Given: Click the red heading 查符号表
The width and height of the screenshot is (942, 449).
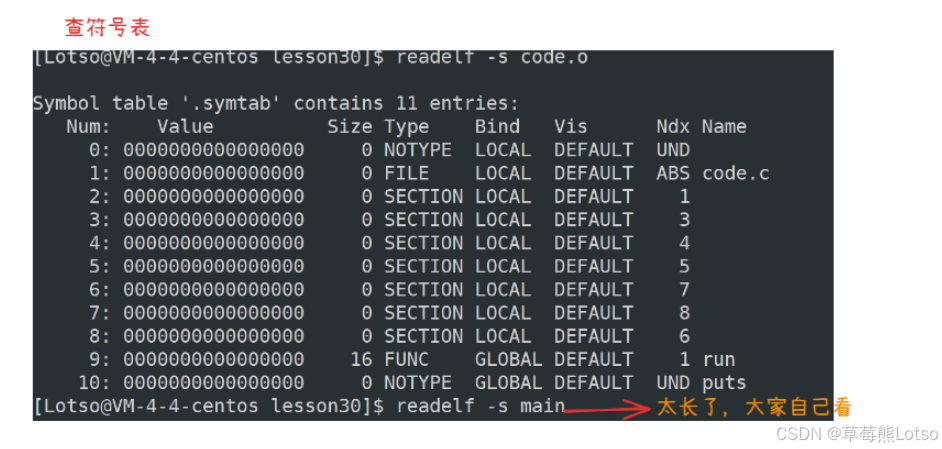Looking at the screenshot, I should coord(107,27).
